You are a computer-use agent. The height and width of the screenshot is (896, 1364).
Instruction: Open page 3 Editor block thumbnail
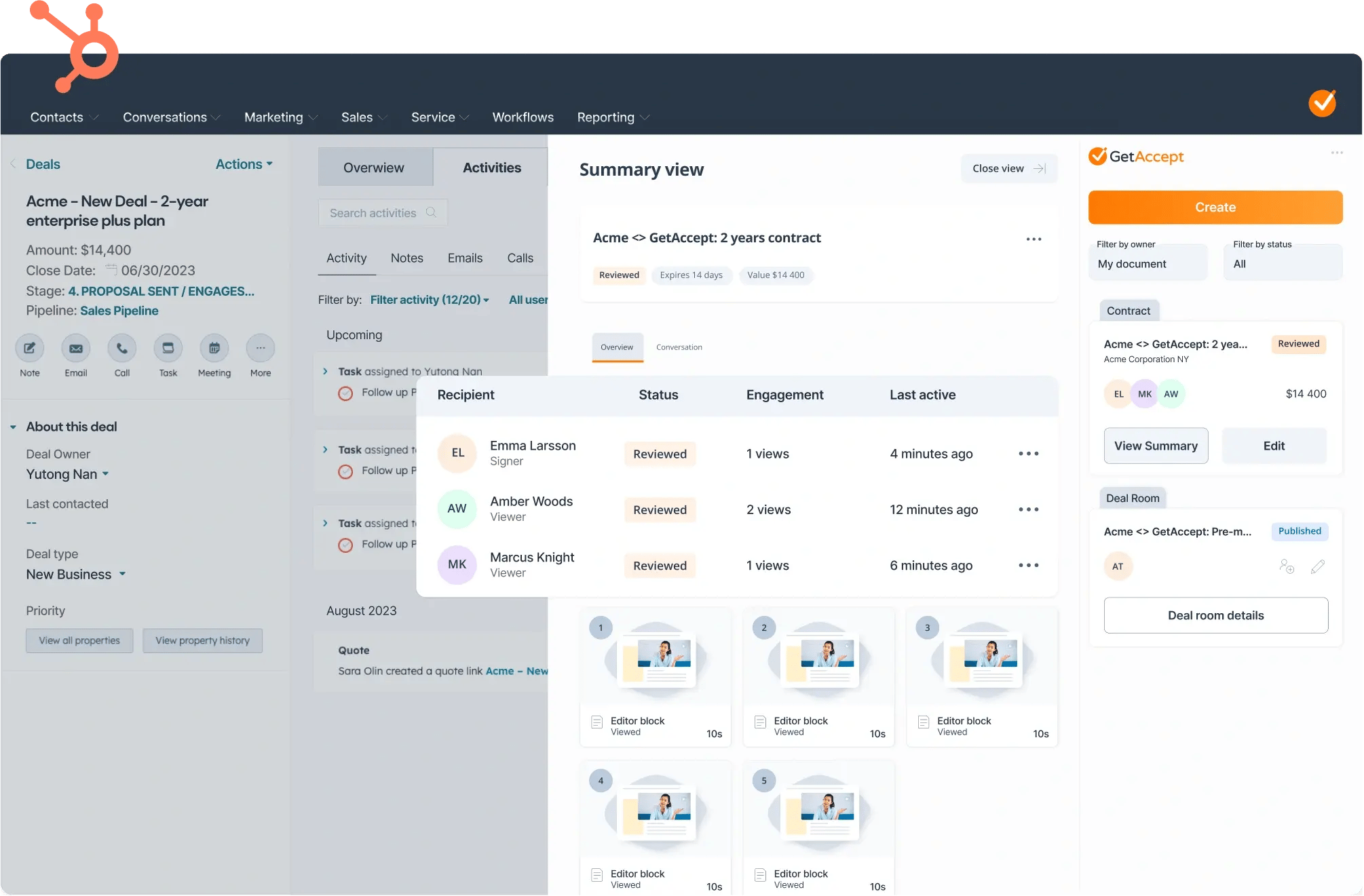(x=982, y=677)
